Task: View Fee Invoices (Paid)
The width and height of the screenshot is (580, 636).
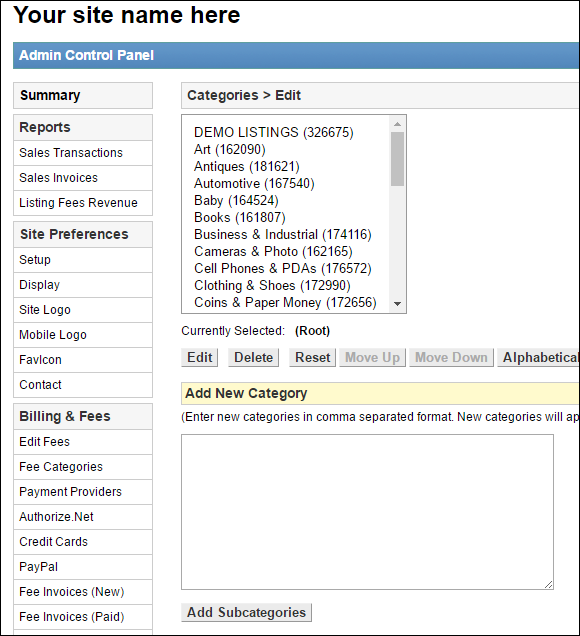Action: point(83,617)
